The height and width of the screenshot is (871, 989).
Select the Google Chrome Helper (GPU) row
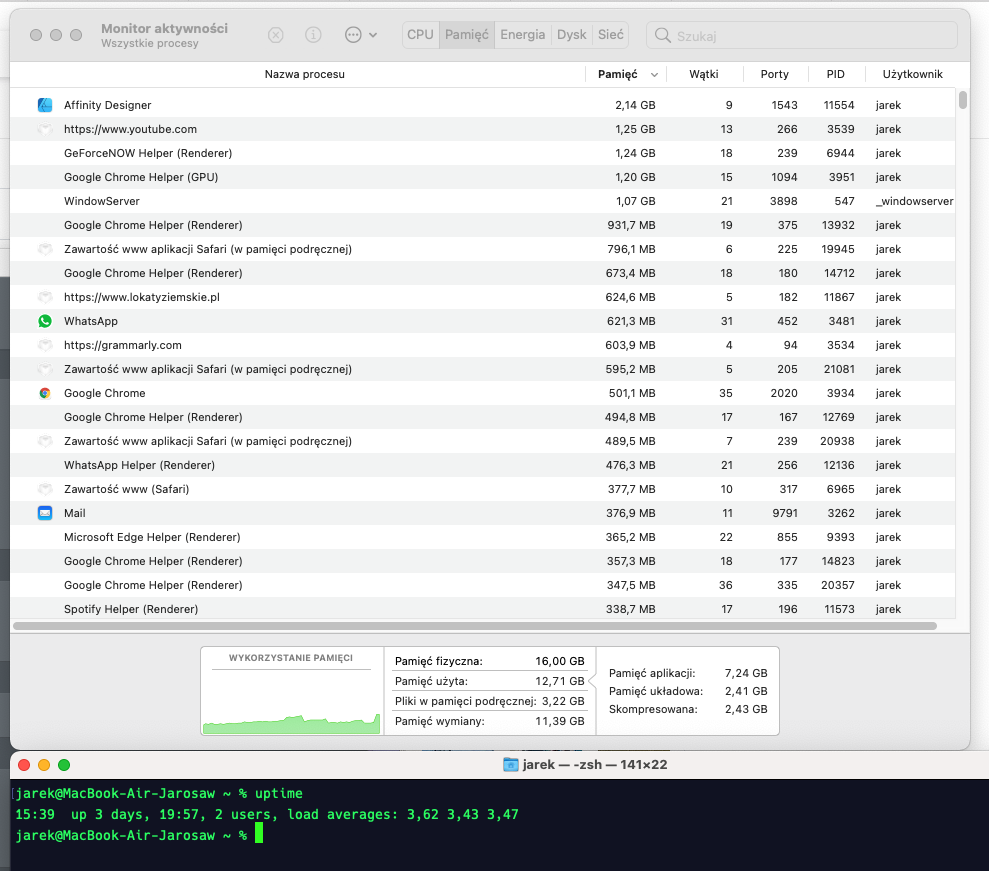[483, 177]
